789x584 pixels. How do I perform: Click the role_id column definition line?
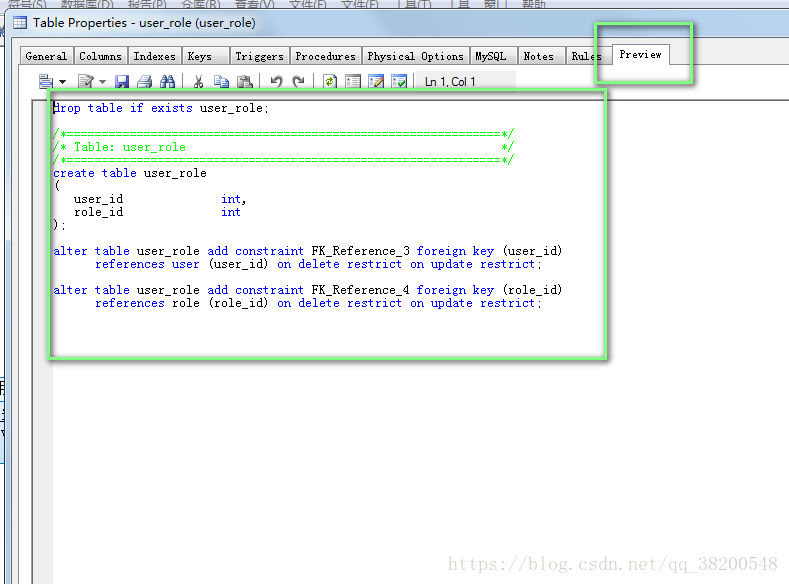coord(157,212)
